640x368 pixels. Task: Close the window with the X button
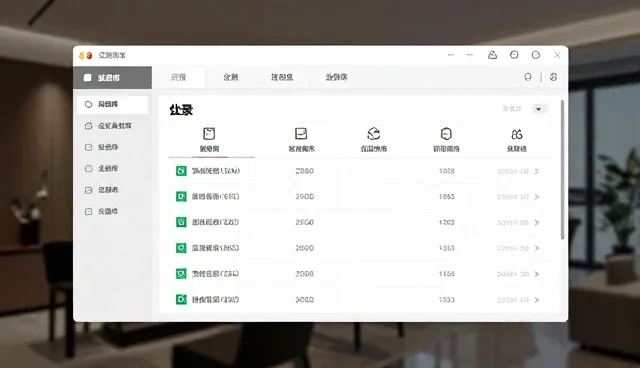pyautogui.click(x=557, y=55)
